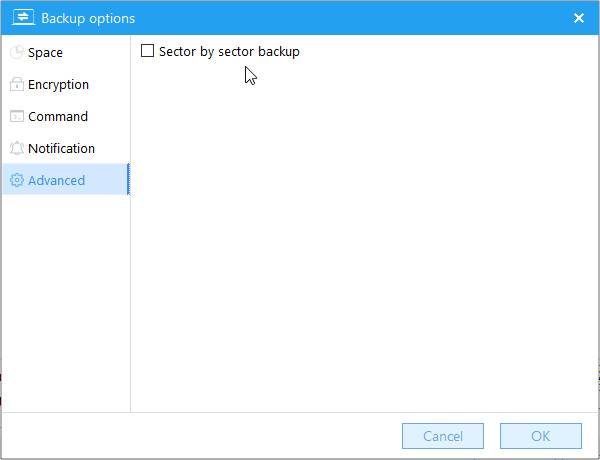Click the Advanced gear icon
Viewport: 600px width, 460px height.
(x=16, y=180)
